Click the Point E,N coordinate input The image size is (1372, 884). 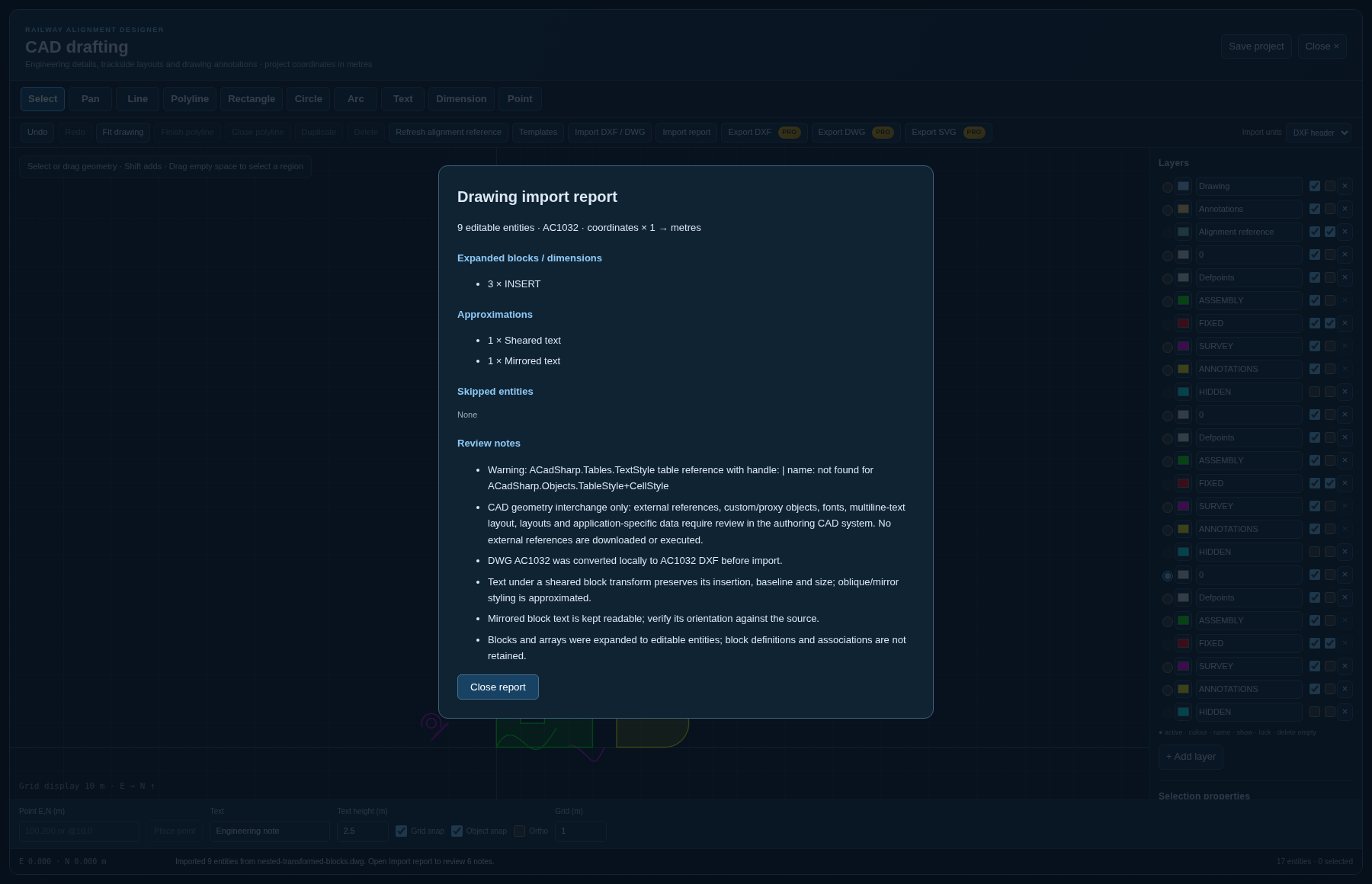pos(79,831)
